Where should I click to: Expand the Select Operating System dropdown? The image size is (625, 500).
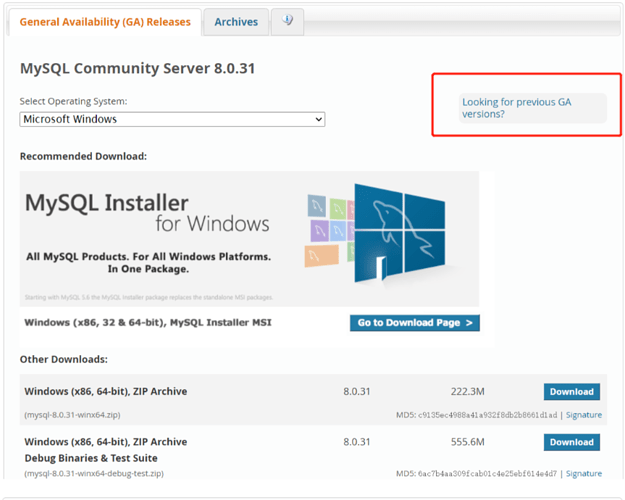click(173, 119)
